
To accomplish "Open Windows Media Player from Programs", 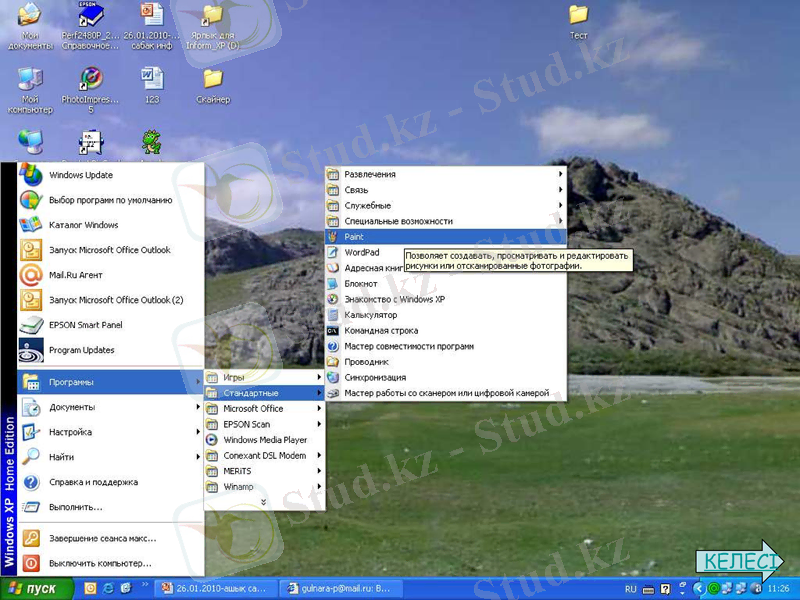I will point(264,440).
